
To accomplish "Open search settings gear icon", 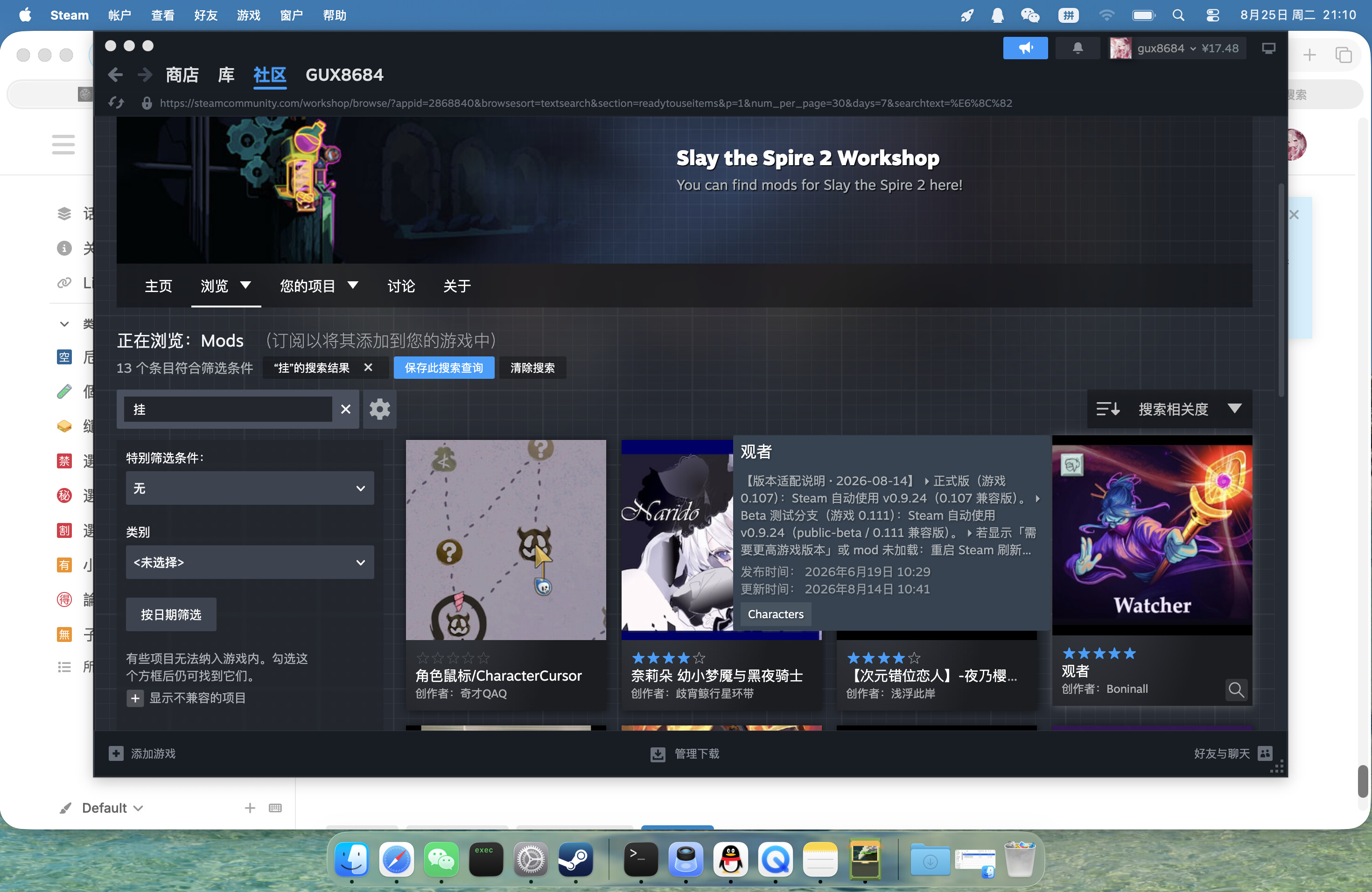I will (x=379, y=409).
